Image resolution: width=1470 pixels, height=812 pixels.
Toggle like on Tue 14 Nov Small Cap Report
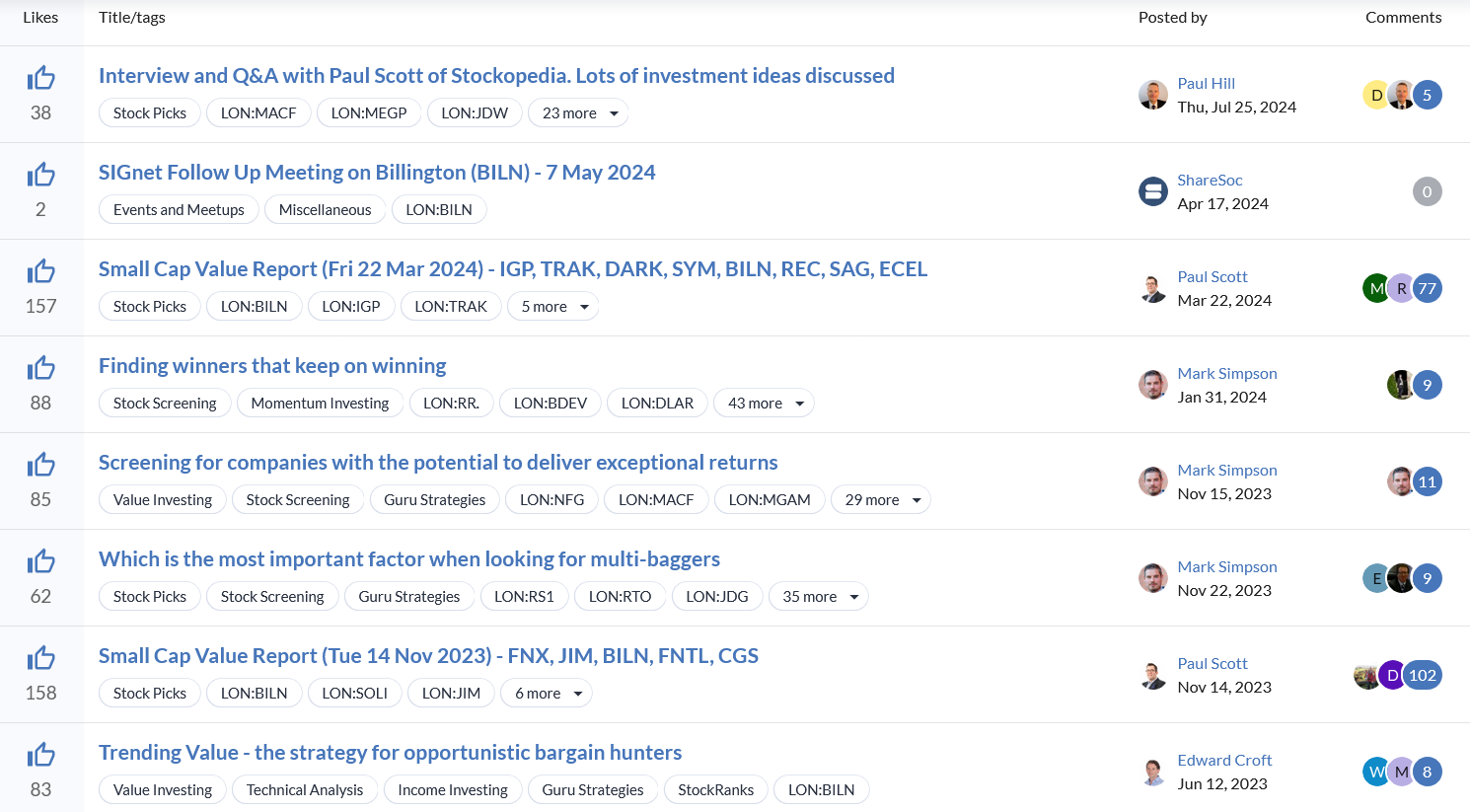tap(40, 658)
